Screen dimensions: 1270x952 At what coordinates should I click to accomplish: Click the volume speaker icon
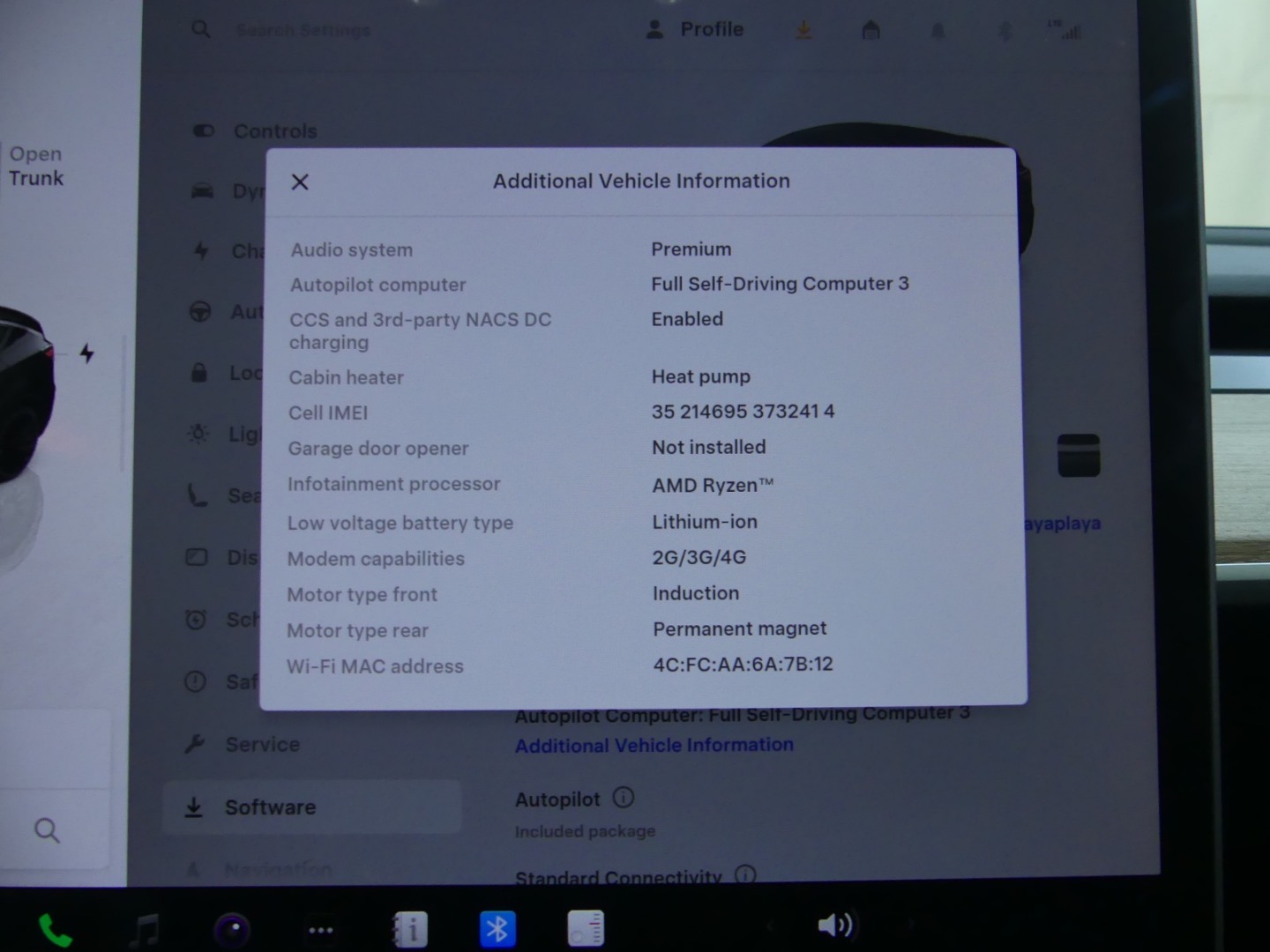pos(834,925)
